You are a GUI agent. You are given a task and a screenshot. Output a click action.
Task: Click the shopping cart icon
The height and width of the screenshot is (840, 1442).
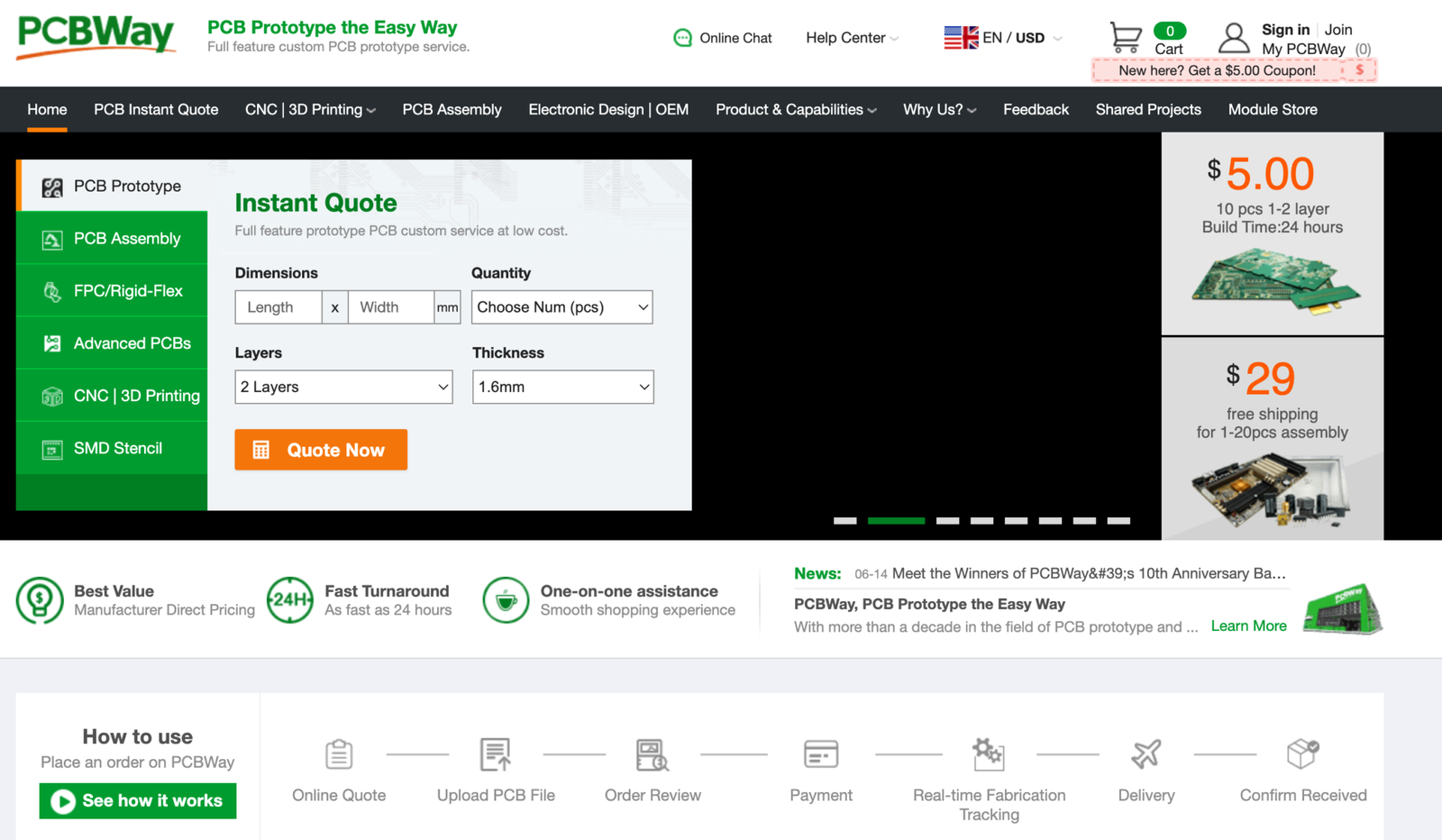click(1125, 38)
